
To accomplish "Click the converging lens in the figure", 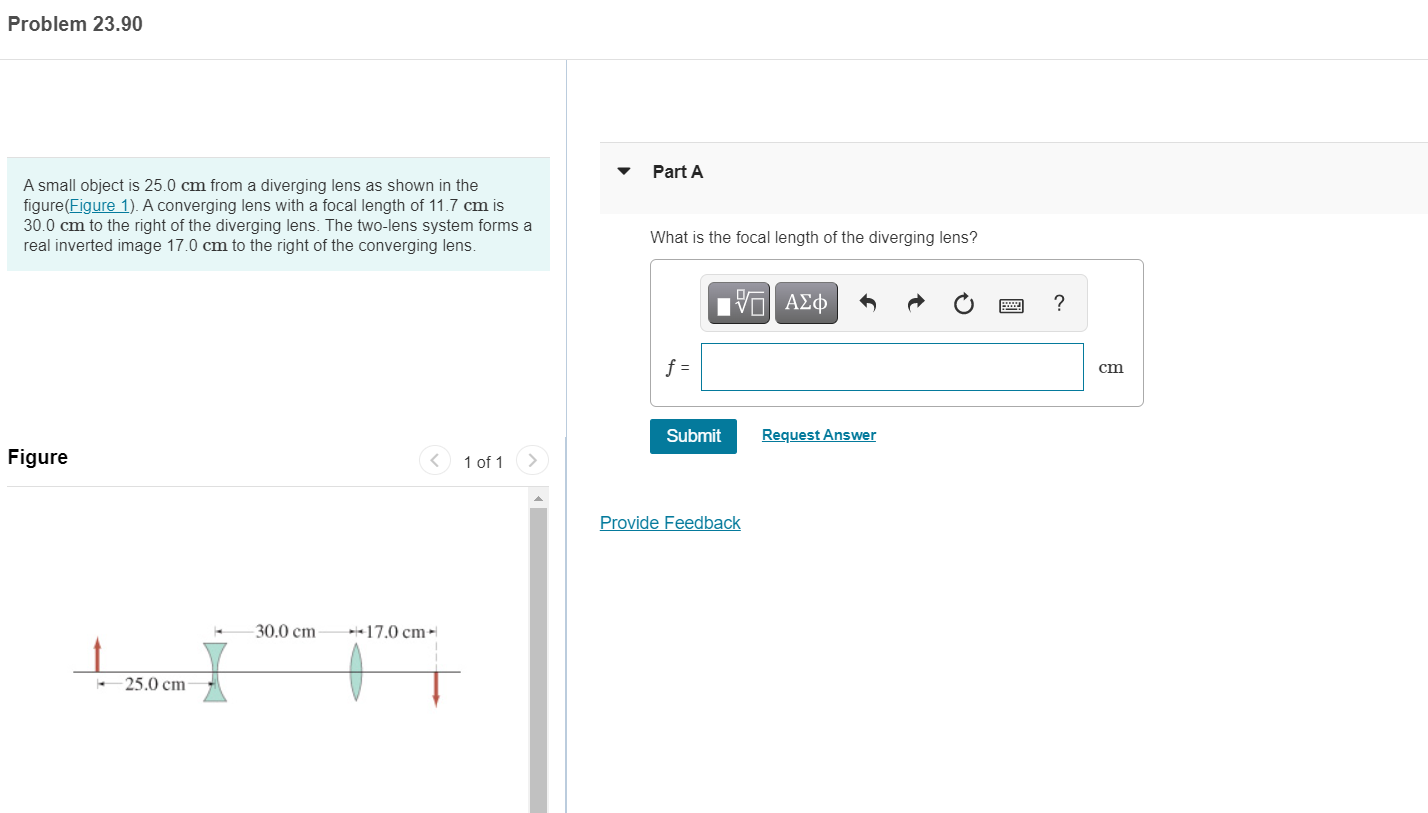I will (356, 671).
